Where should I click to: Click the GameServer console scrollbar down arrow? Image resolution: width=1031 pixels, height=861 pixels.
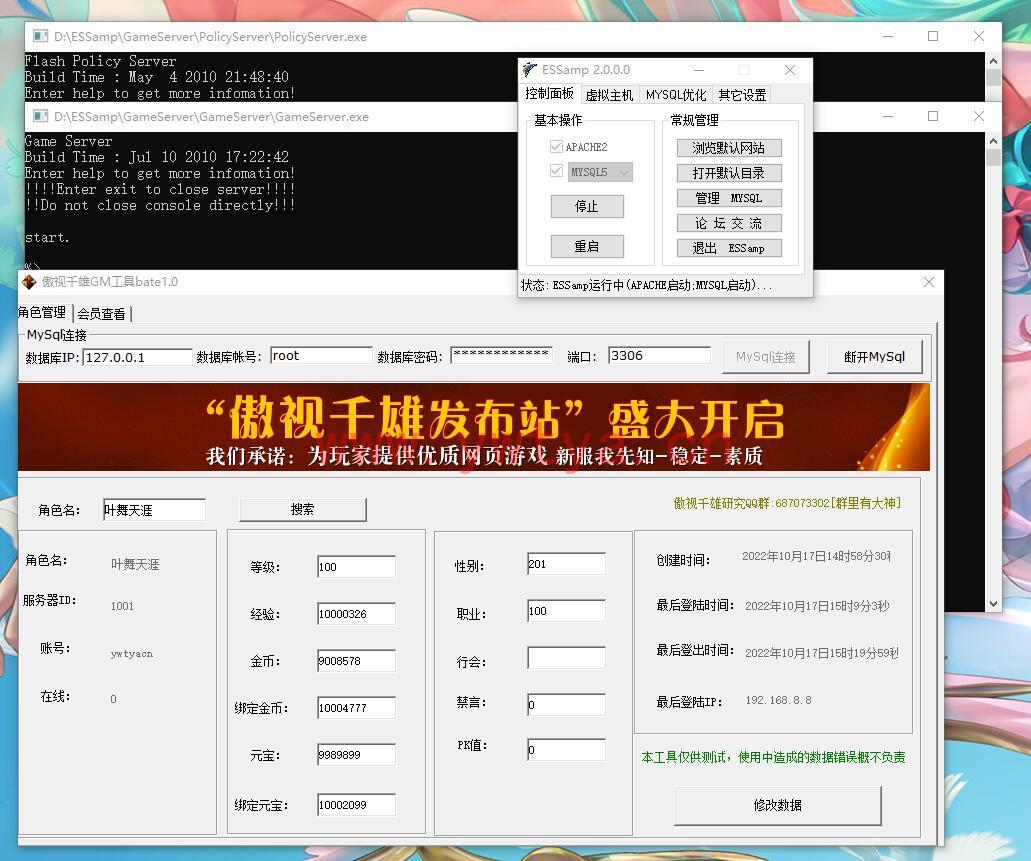coord(994,604)
